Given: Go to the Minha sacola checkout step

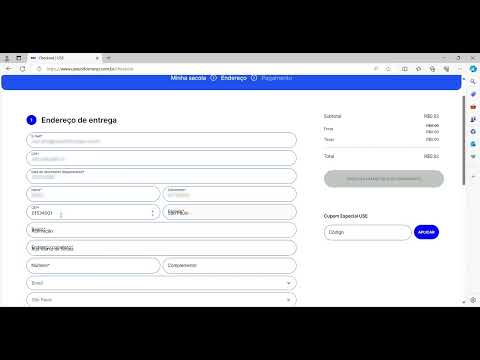Looking at the screenshot, I should [x=188, y=78].
